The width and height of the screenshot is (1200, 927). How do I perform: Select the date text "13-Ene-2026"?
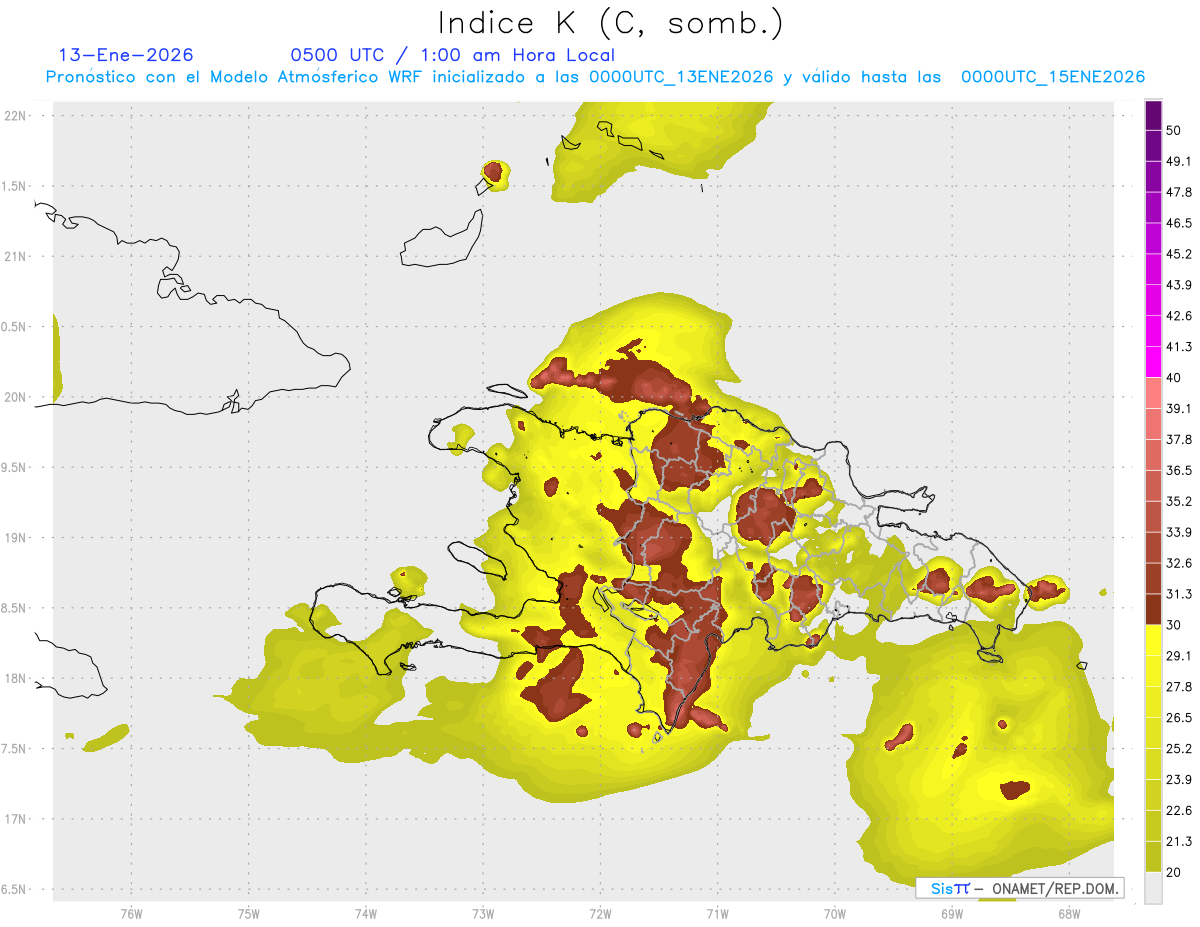pyautogui.click(x=126, y=55)
